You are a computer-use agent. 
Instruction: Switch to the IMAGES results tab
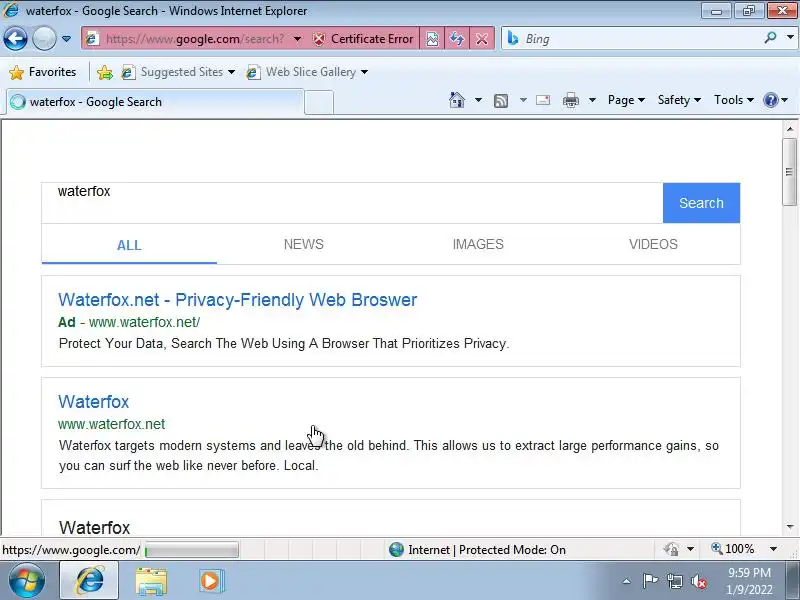click(478, 244)
